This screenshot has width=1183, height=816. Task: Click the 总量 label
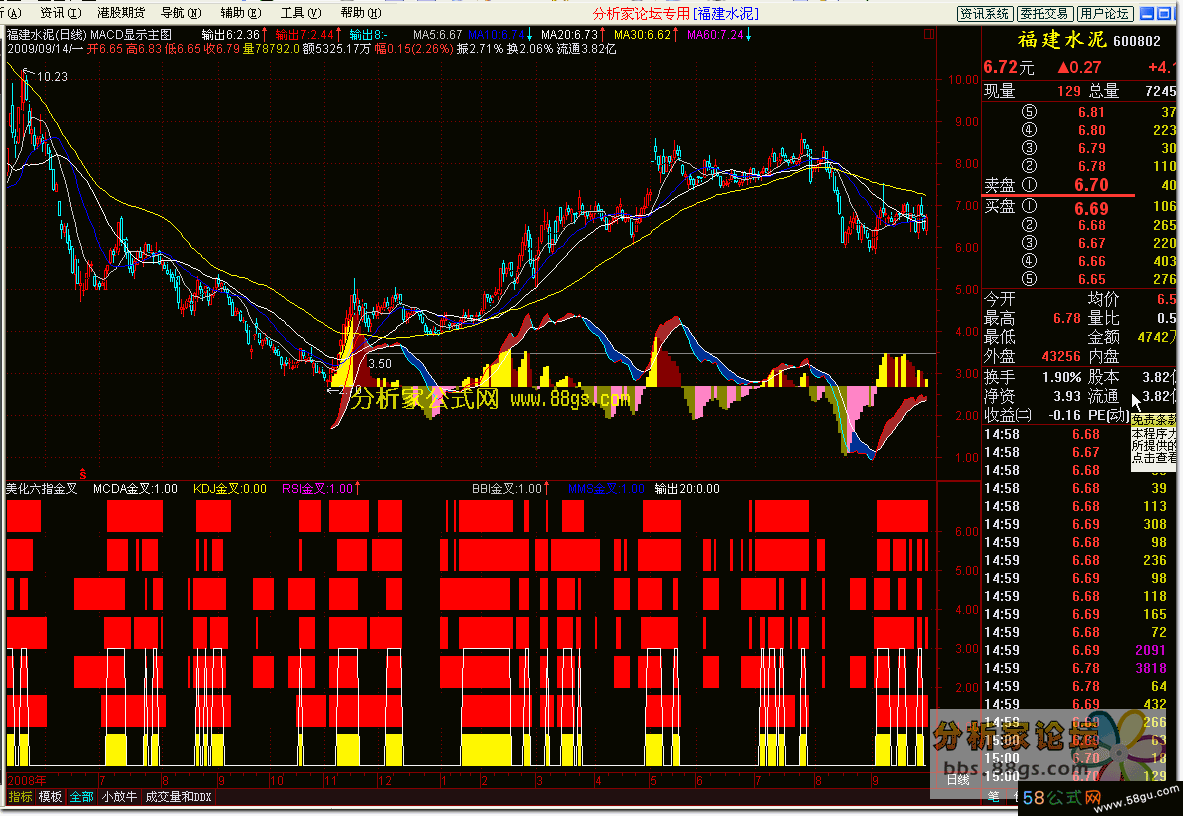tap(1104, 91)
